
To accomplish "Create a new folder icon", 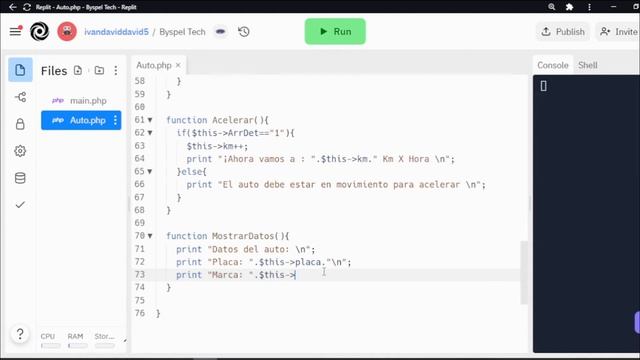I will pos(99,70).
